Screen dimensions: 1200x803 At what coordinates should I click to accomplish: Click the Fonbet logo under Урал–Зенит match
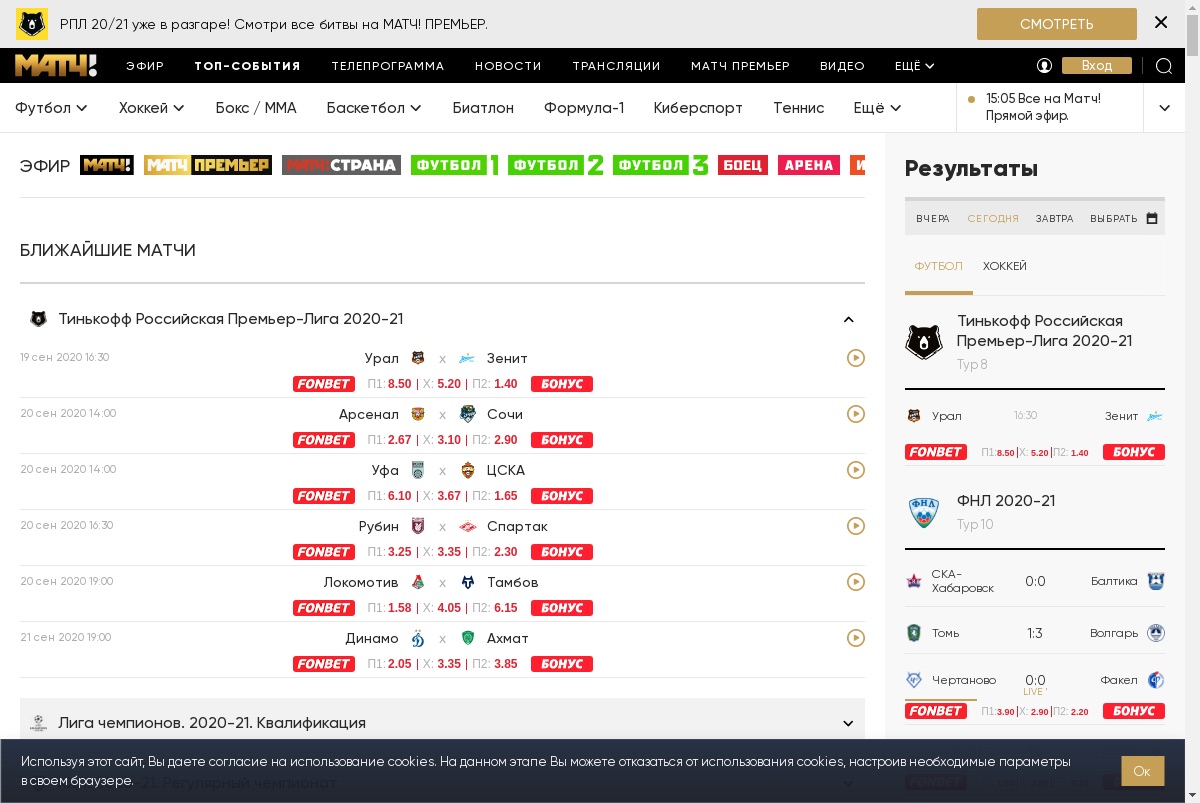point(323,384)
